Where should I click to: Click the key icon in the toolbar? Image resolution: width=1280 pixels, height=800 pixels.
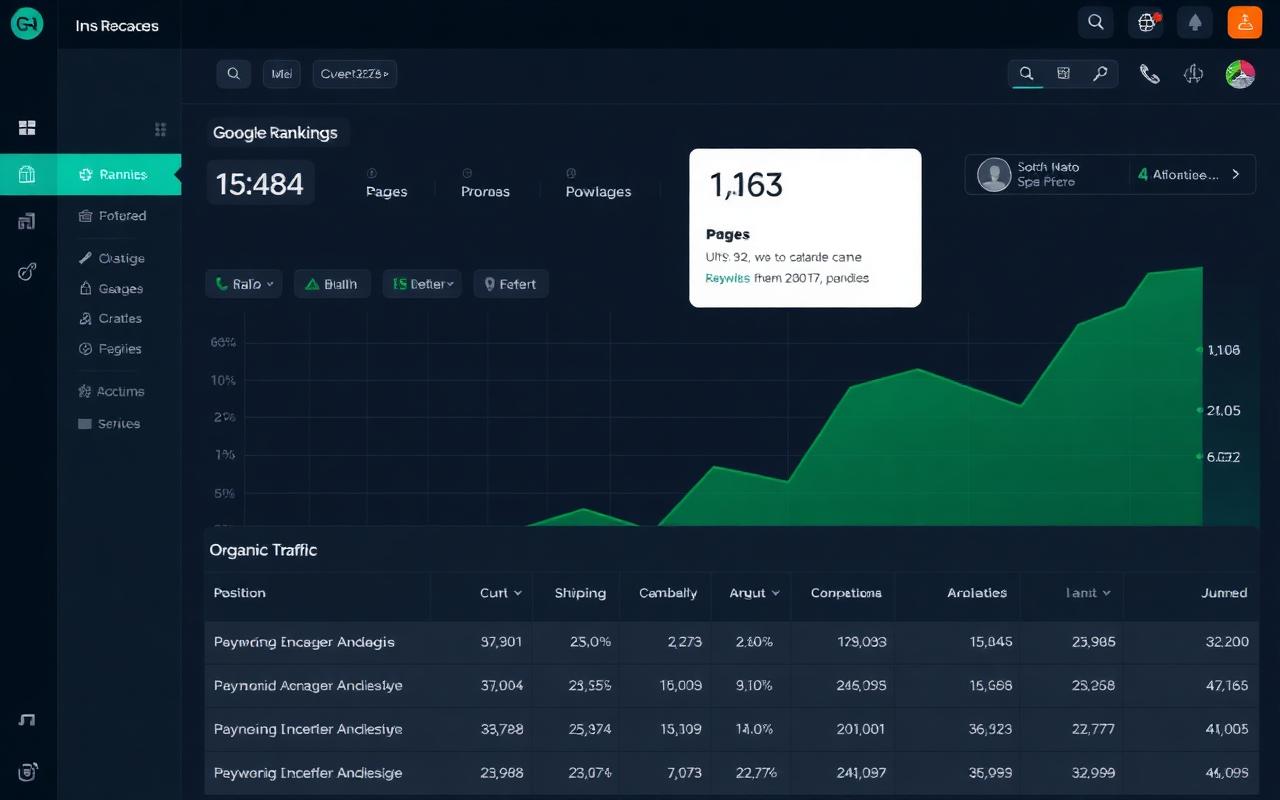click(x=1100, y=74)
